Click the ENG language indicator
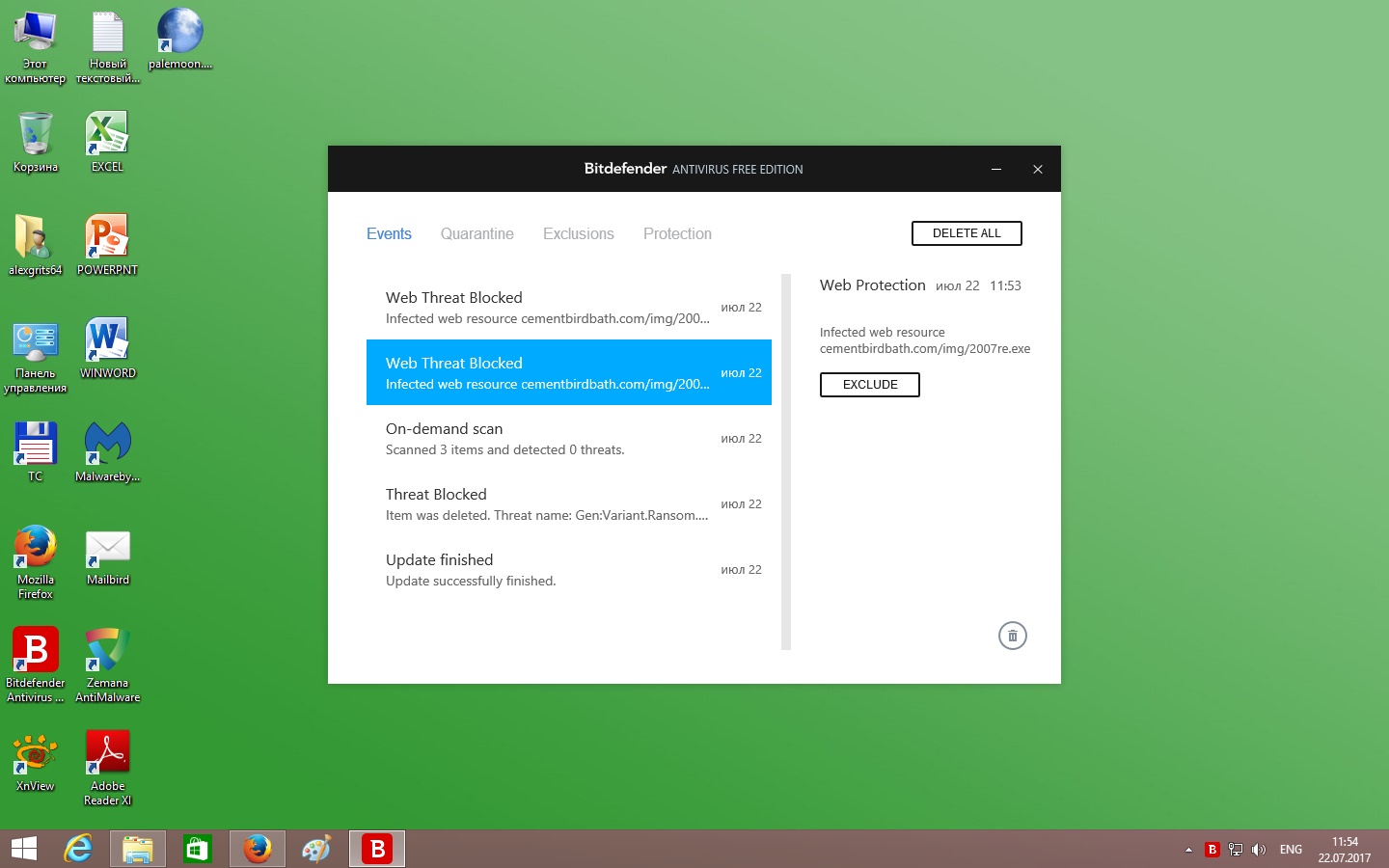Screen dimensions: 1389x868 pos(1291,850)
